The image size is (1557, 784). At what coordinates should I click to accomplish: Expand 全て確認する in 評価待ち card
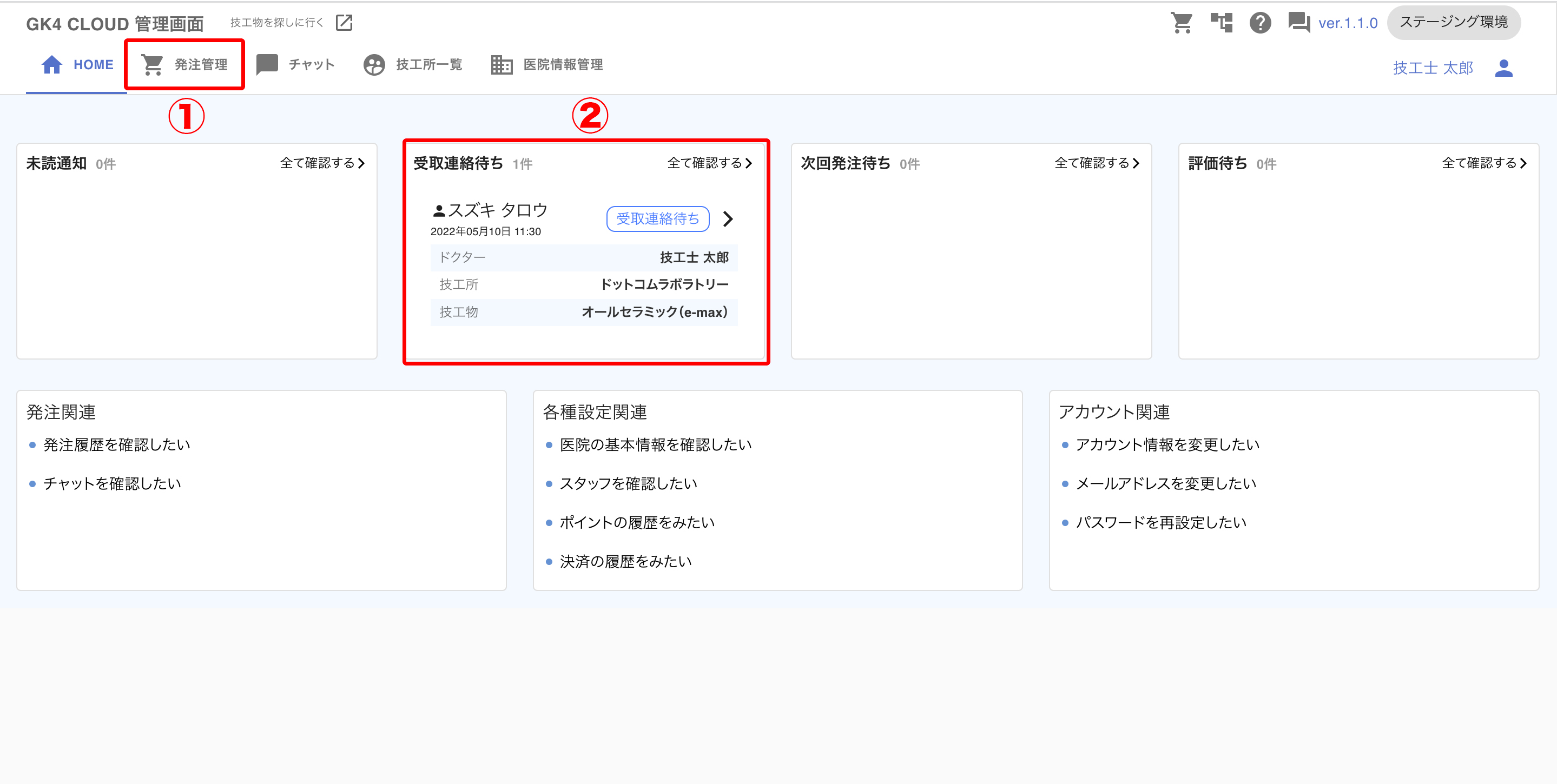click(x=1484, y=163)
